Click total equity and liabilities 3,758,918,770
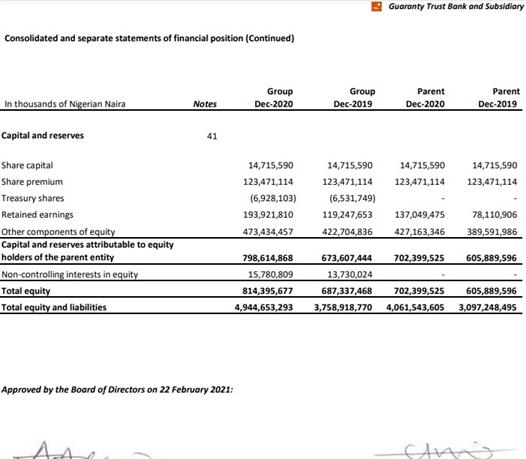 tap(343, 307)
